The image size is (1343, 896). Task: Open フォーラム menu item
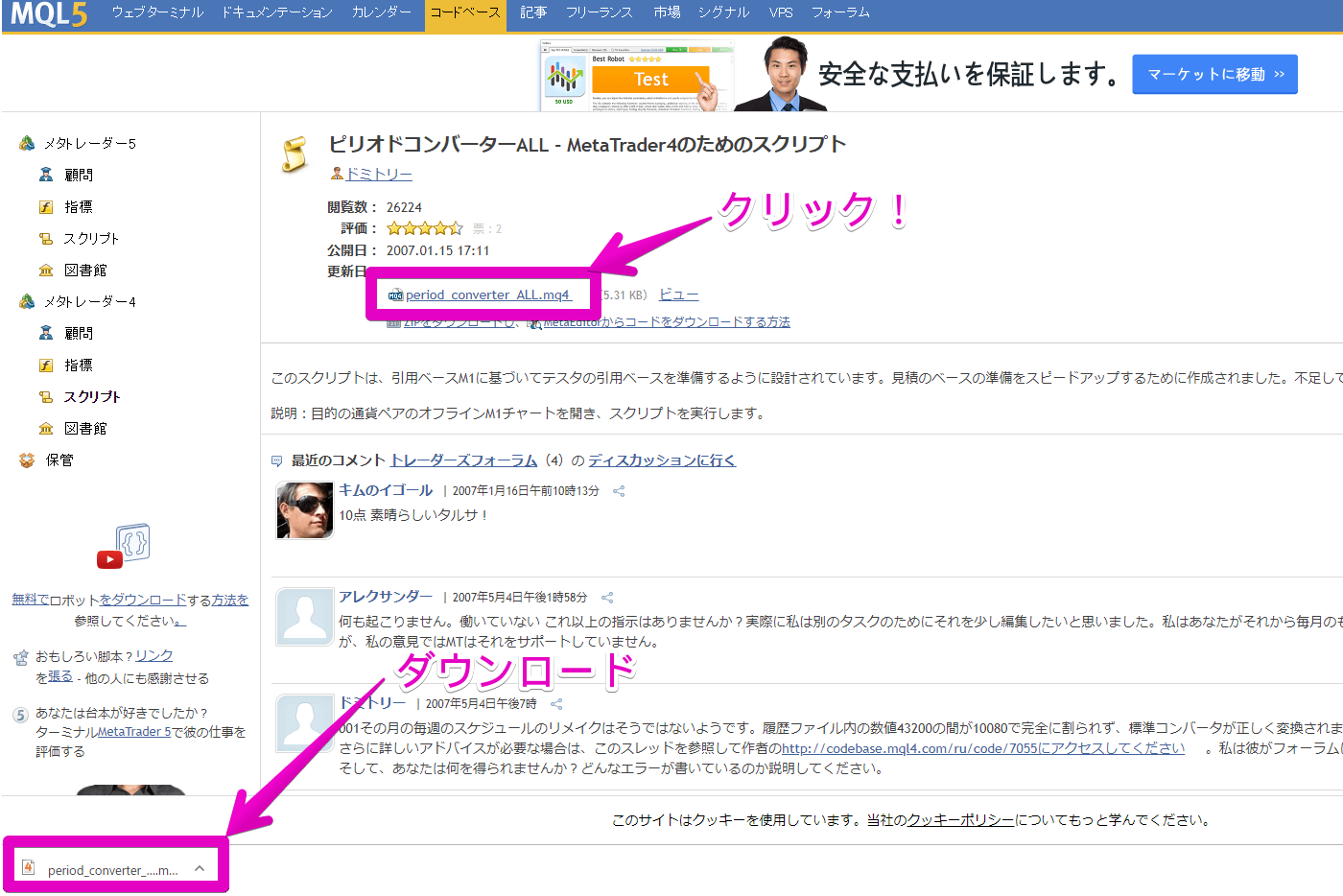pos(840,12)
